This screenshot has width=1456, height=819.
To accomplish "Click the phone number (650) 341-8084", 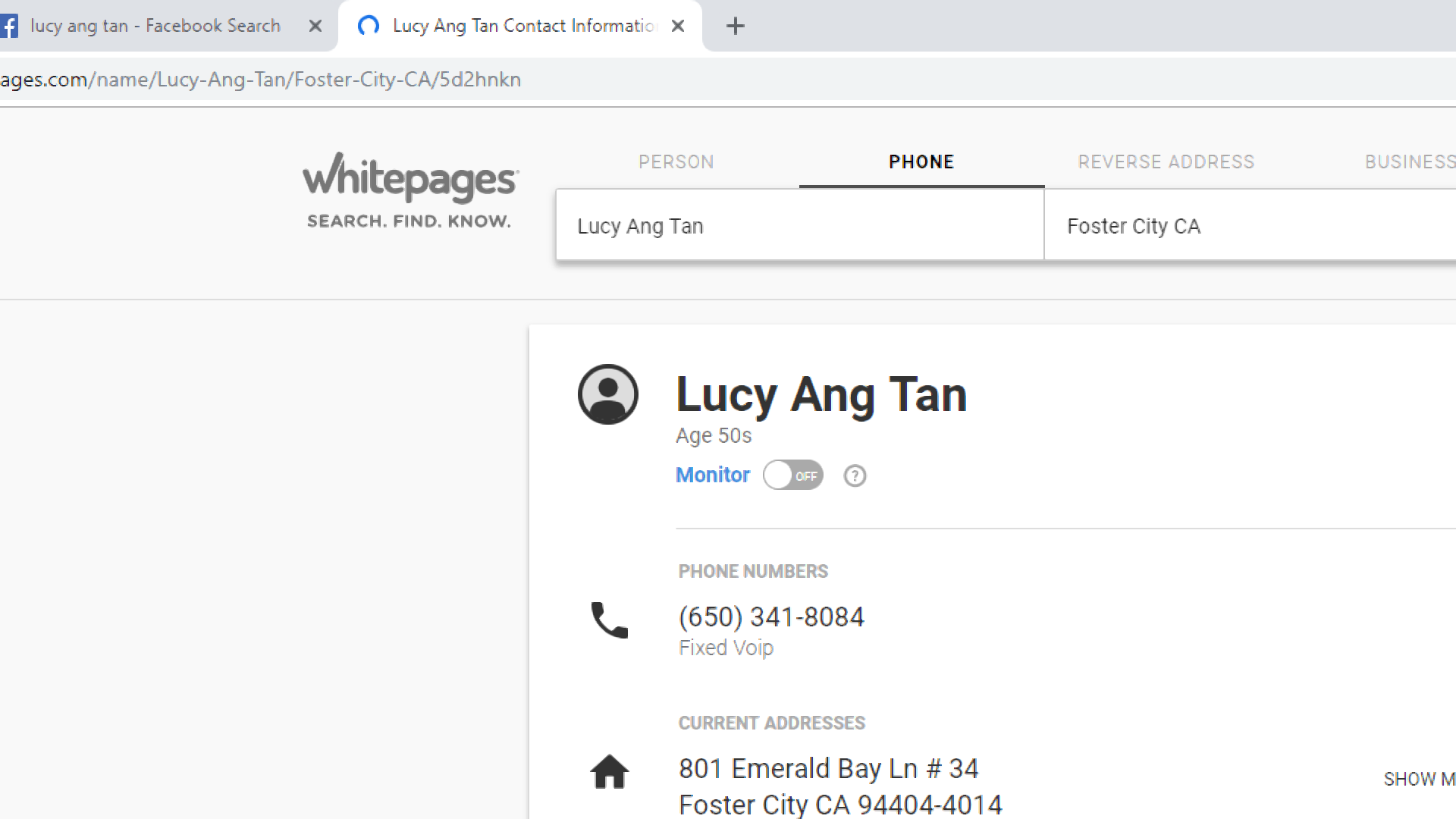I will (771, 617).
